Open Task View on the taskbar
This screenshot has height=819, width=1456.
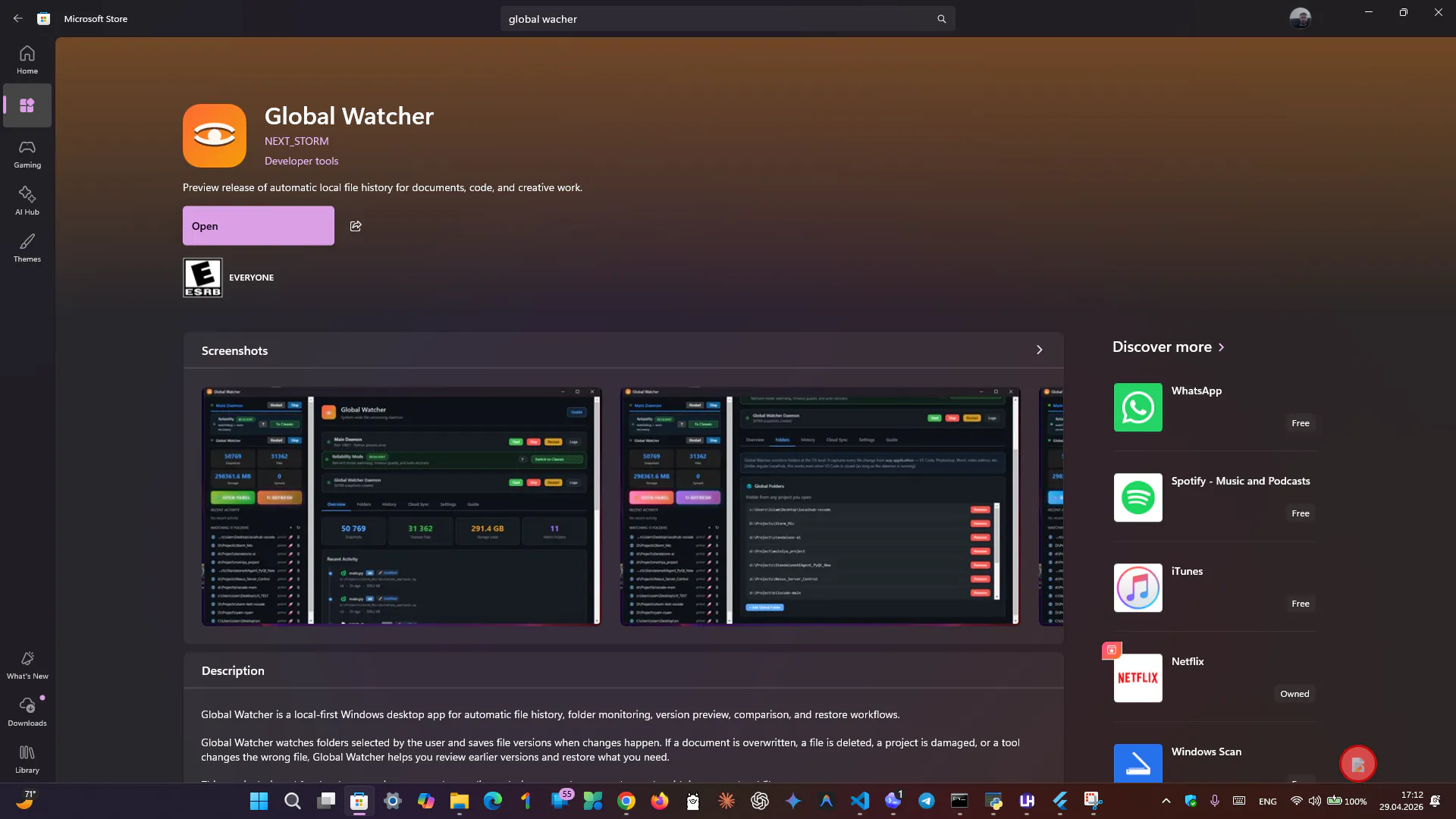pyautogui.click(x=326, y=801)
